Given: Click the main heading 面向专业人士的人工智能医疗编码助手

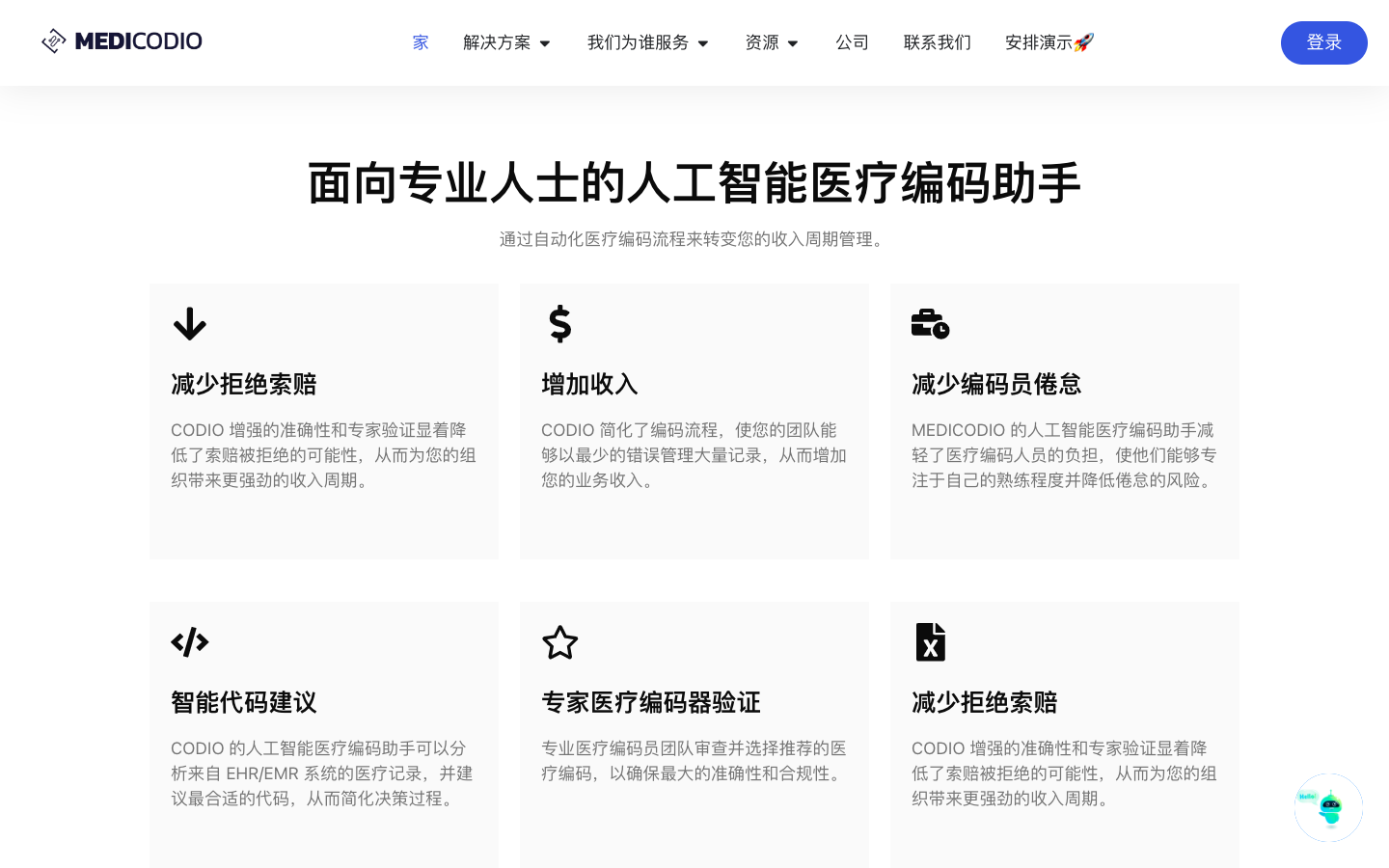Looking at the screenshot, I should click(694, 183).
